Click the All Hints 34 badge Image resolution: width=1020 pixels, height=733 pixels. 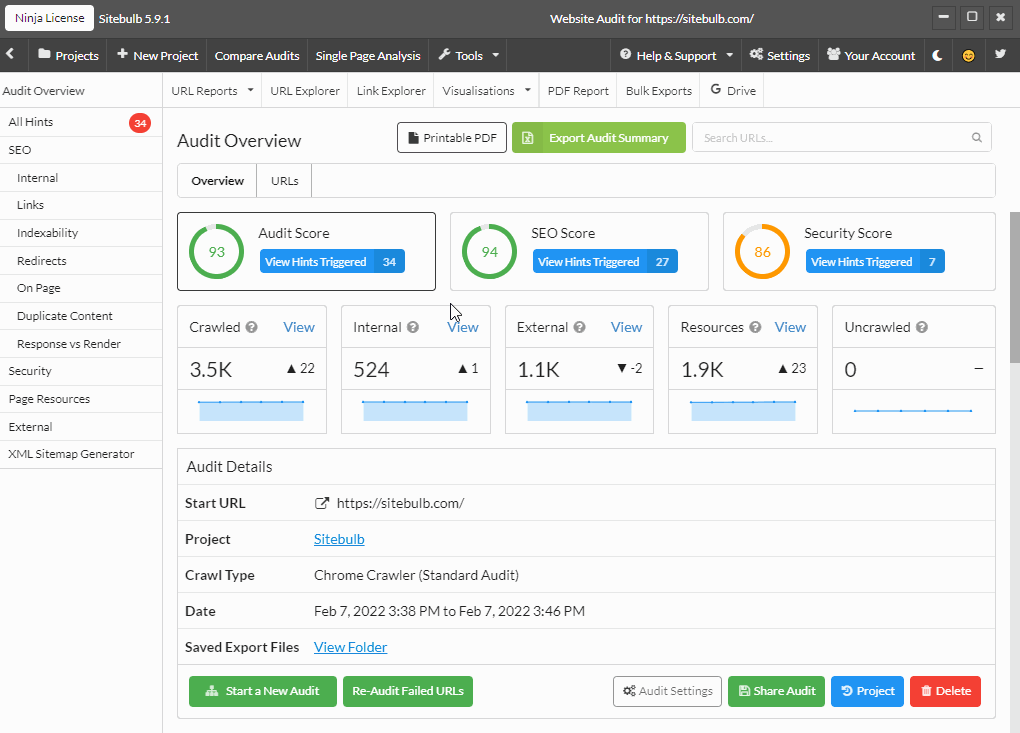click(x=140, y=123)
